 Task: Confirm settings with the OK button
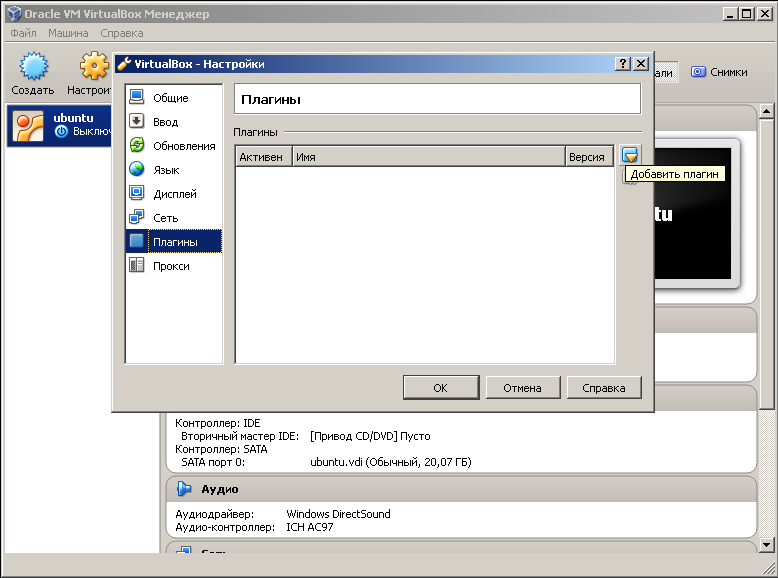pyautogui.click(x=441, y=387)
